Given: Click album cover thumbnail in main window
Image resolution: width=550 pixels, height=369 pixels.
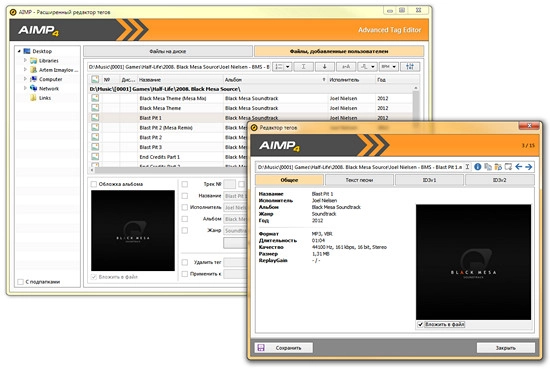Looking at the screenshot, I should click(133, 230).
